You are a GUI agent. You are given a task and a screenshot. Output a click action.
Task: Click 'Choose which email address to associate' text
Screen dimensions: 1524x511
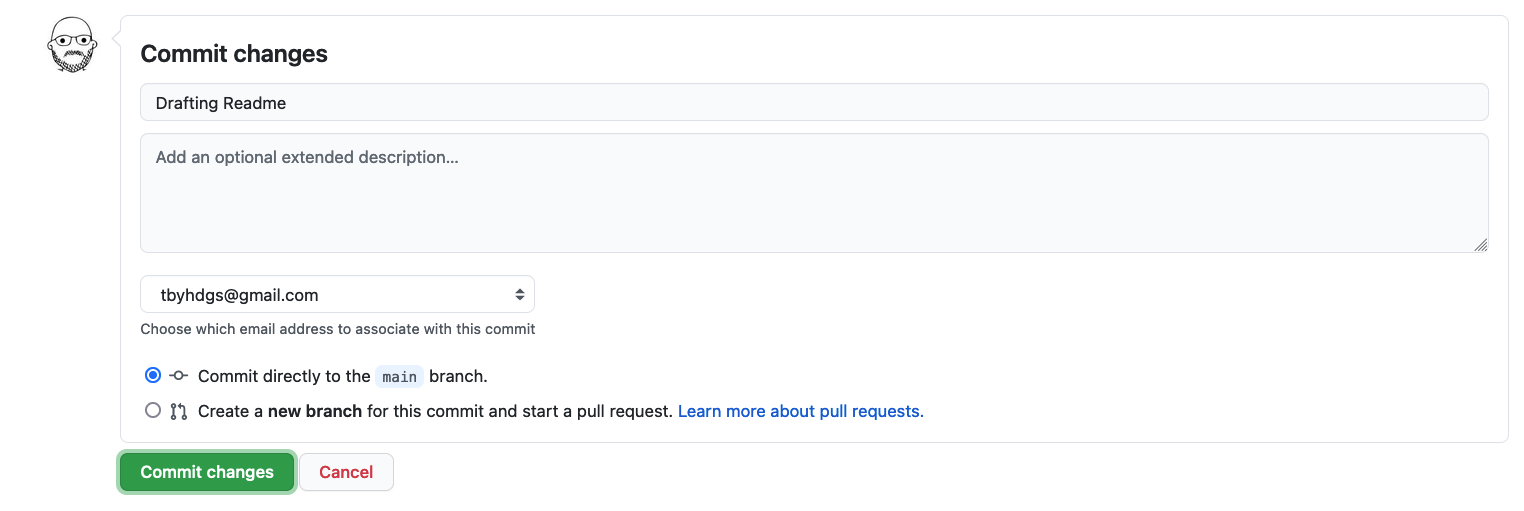tap(338, 329)
